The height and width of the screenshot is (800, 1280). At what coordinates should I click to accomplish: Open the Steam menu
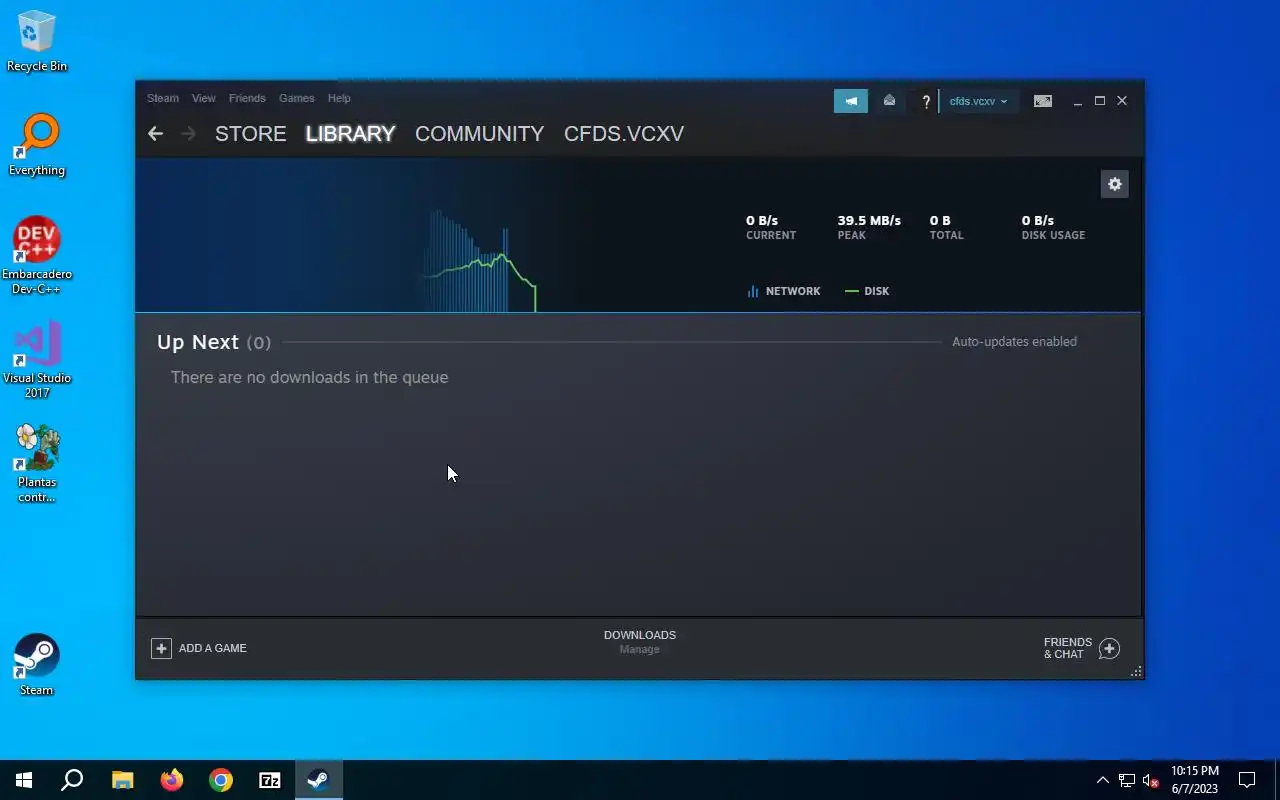point(163,98)
